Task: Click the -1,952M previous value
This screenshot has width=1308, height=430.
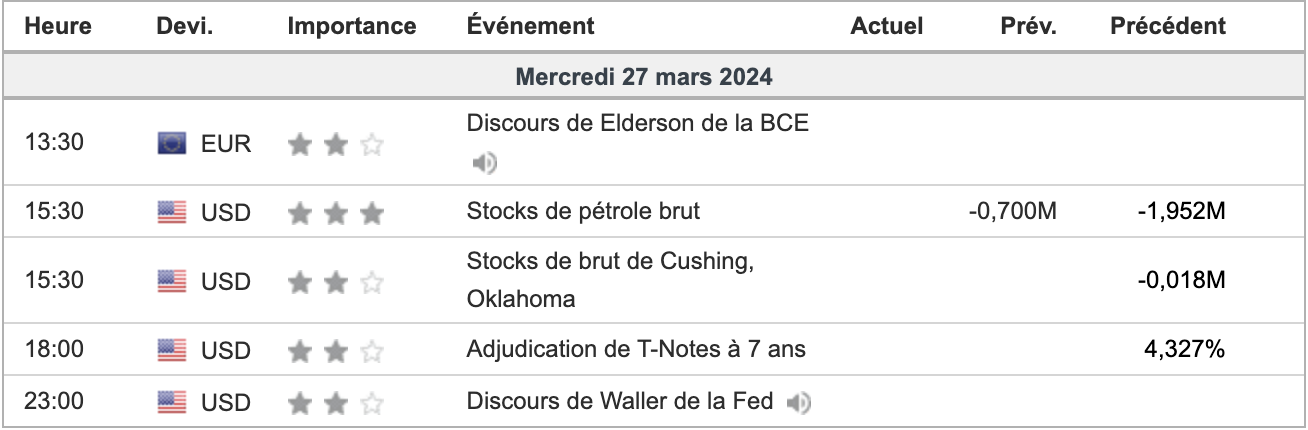Action: [1181, 211]
